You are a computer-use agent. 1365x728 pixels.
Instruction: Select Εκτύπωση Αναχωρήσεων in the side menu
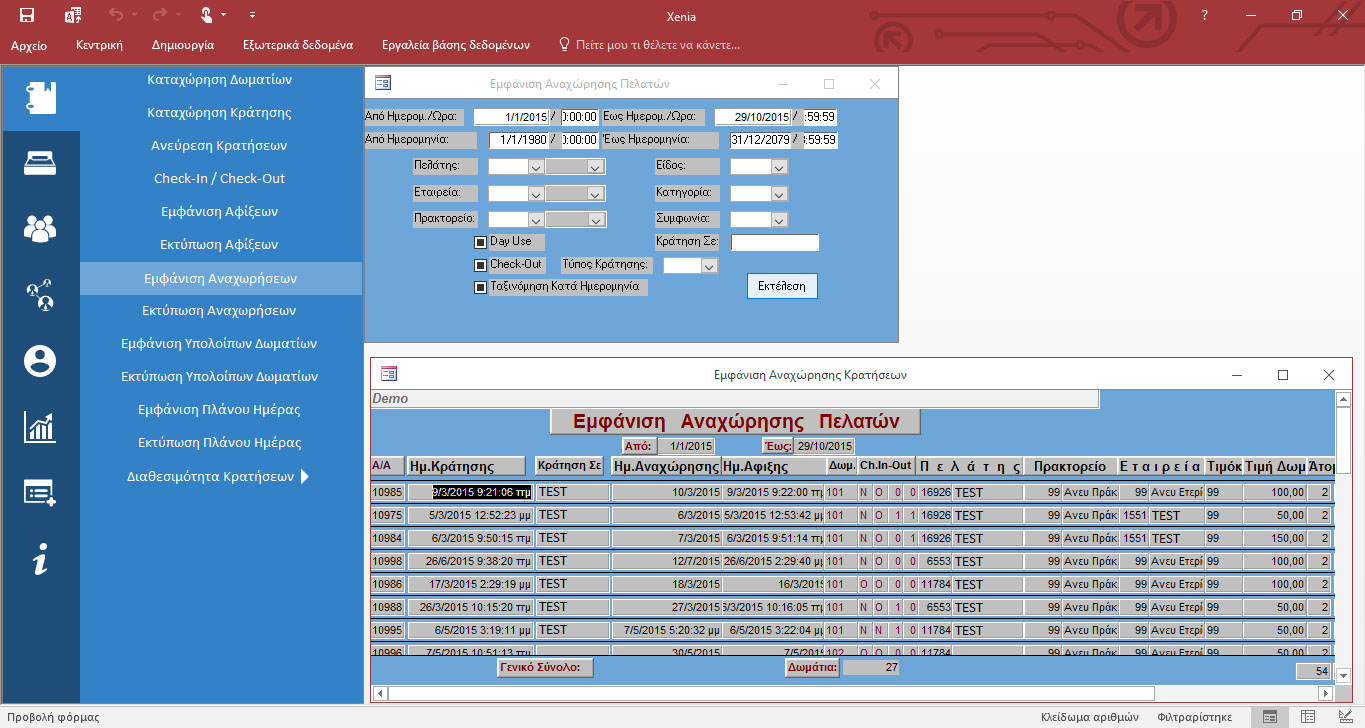(219, 310)
